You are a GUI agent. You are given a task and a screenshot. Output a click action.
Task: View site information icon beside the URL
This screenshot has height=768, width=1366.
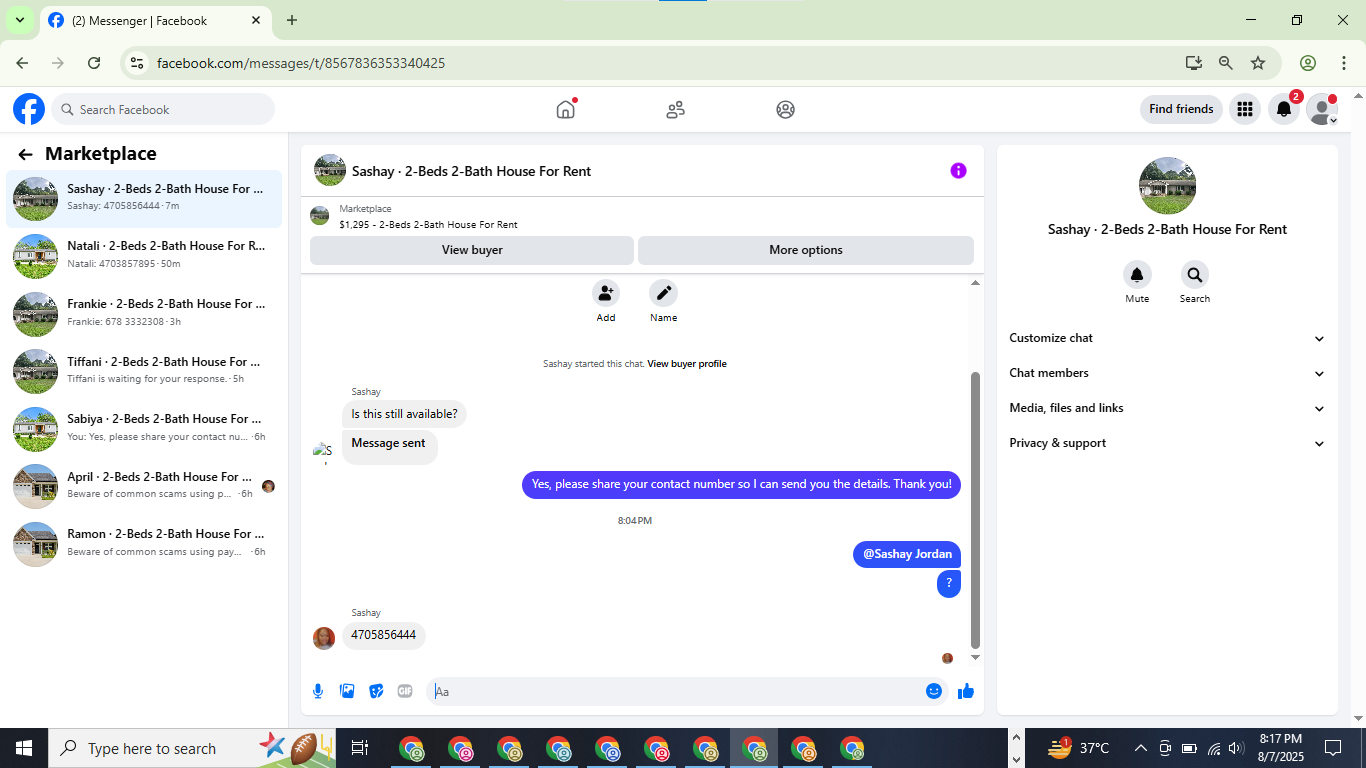point(138,63)
